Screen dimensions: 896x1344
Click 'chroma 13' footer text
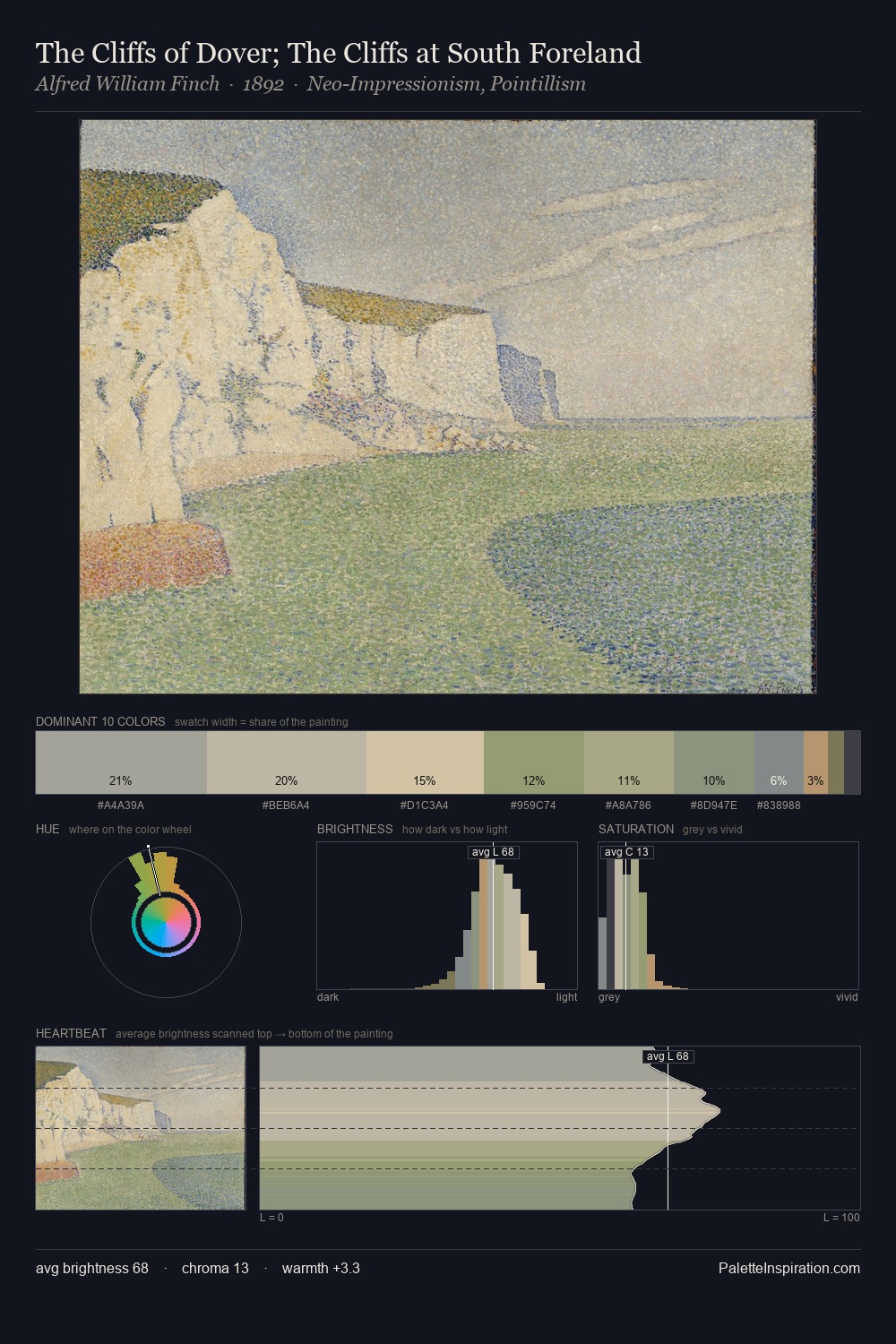pos(215,1268)
